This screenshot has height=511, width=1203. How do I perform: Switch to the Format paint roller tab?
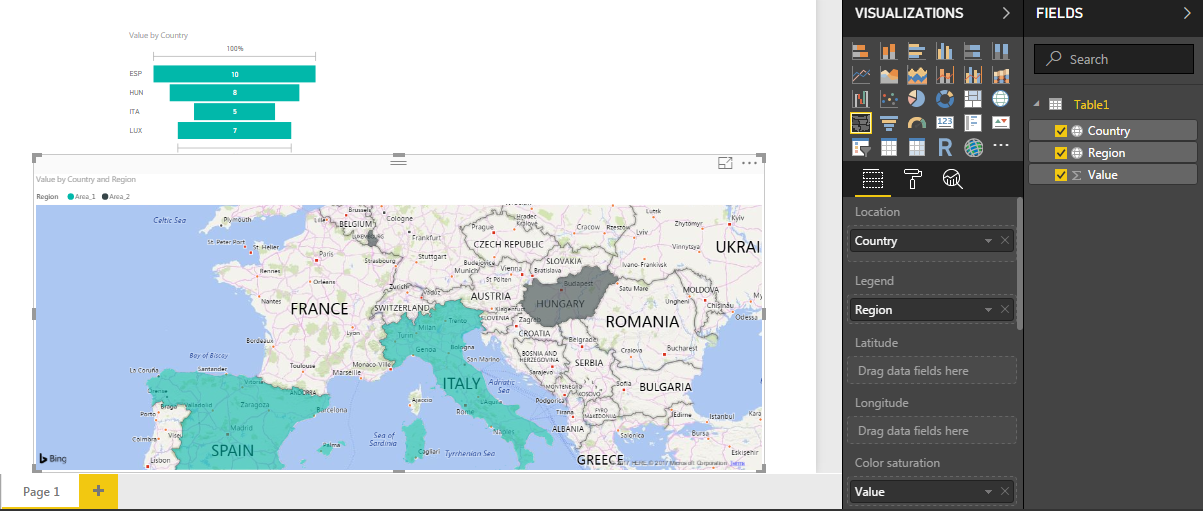coord(913,179)
